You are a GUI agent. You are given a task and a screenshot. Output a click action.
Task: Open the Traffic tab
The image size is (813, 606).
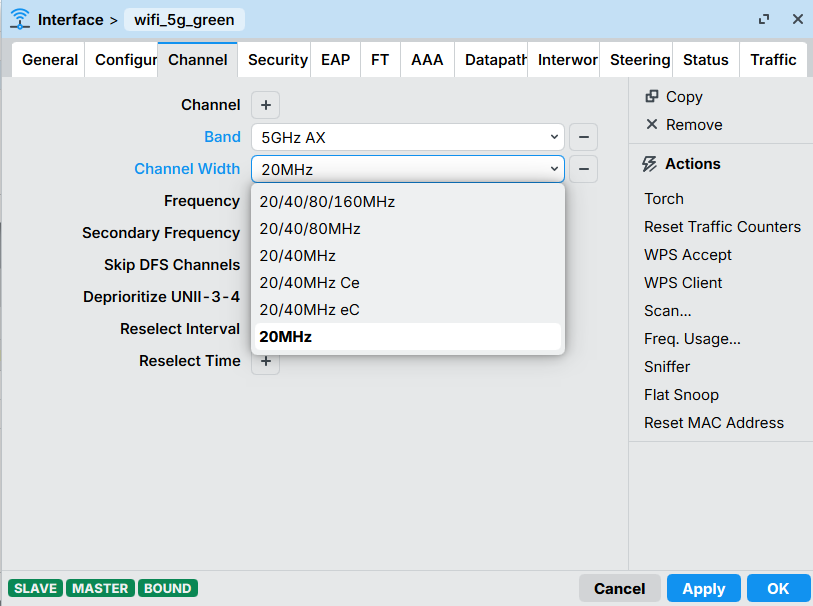click(773, 60)
